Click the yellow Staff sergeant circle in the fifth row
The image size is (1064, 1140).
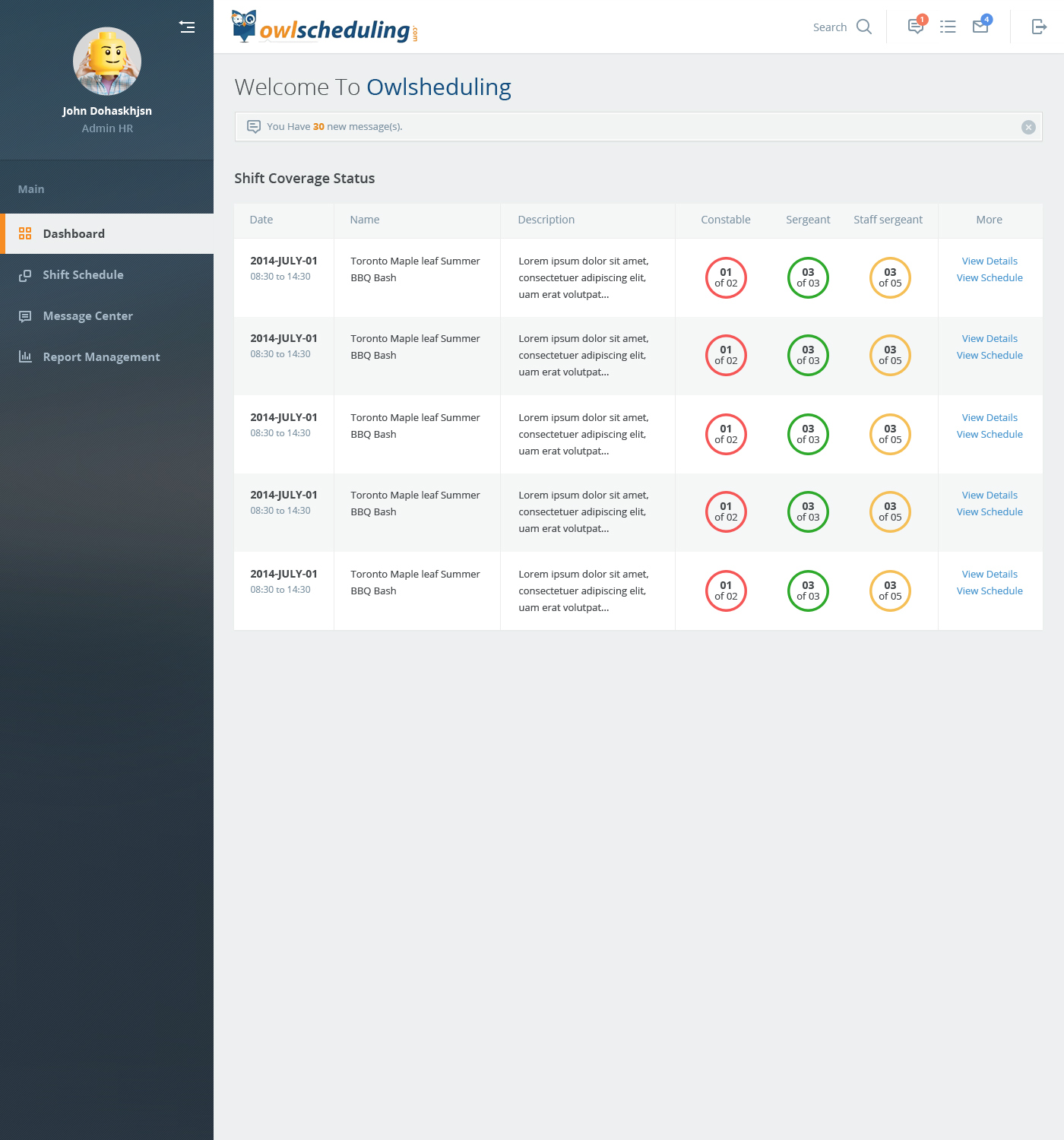tap(890, 591)
